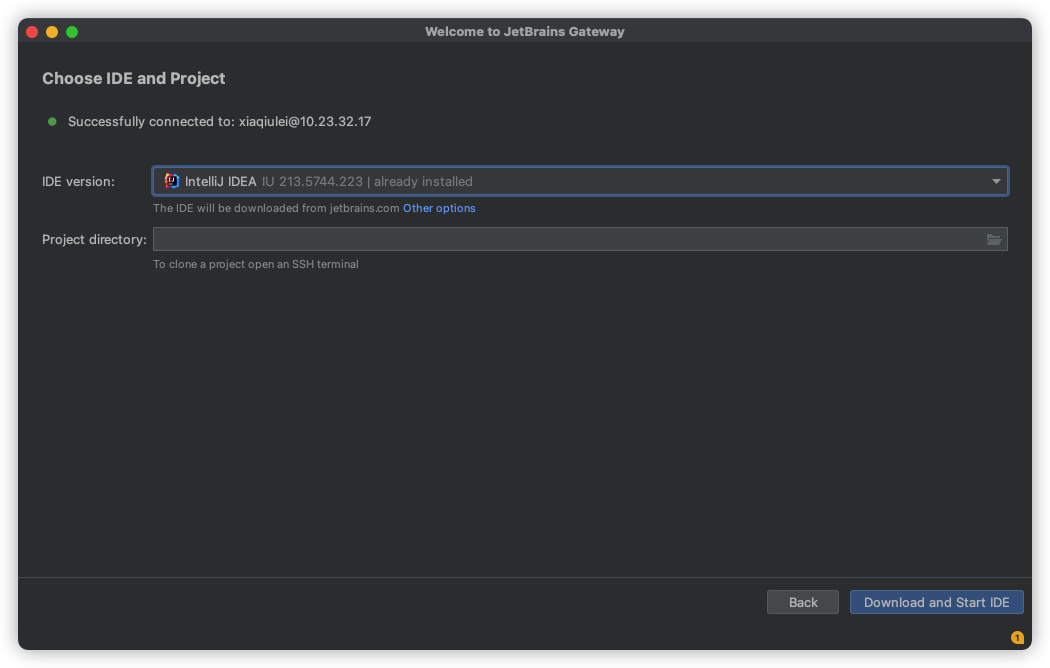Screen dimensions: 1050x668
Task: Click the green connection status dot
Action: [x=52, y=122]
